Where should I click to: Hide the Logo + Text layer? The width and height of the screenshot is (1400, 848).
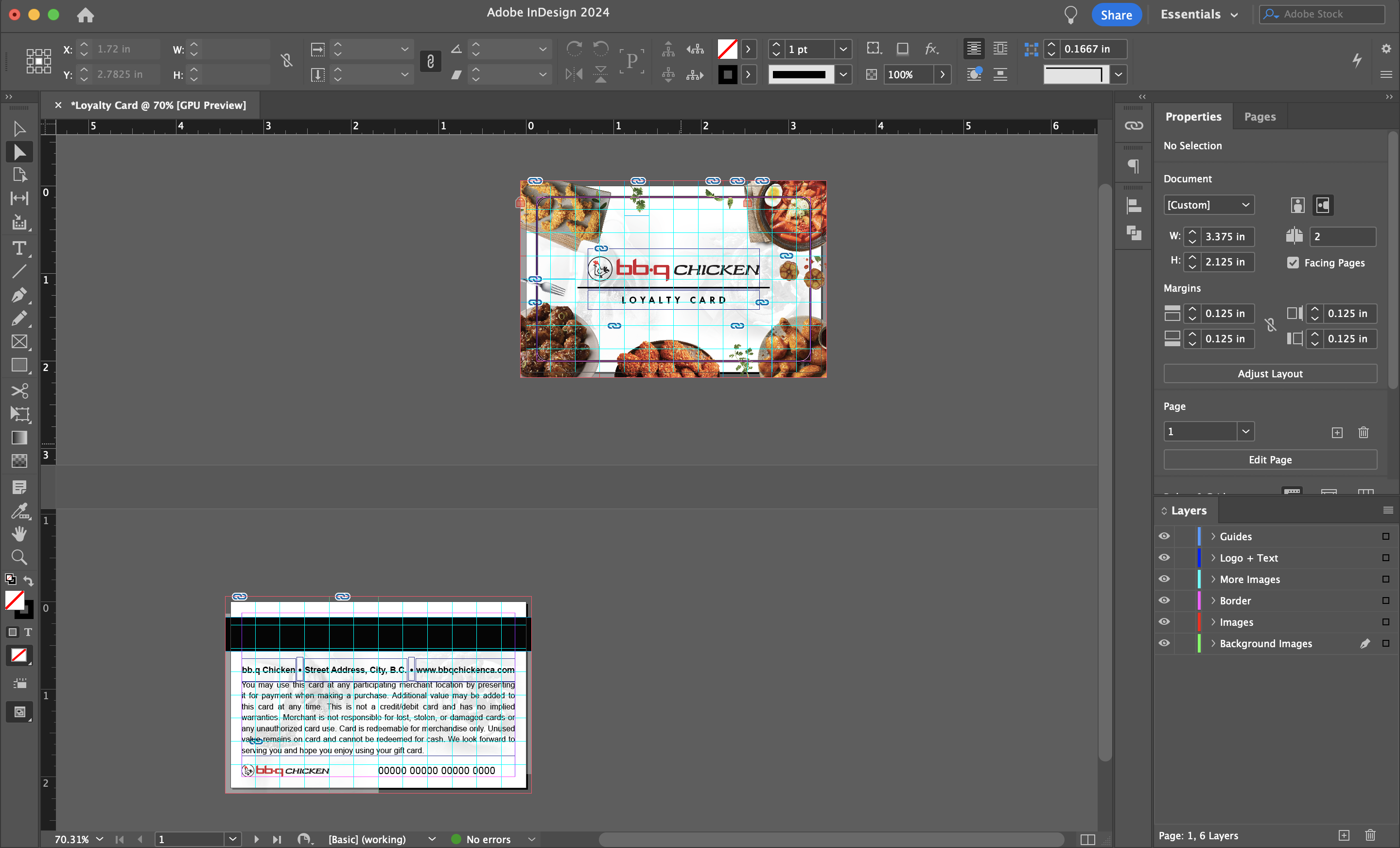pos(1164,558)
